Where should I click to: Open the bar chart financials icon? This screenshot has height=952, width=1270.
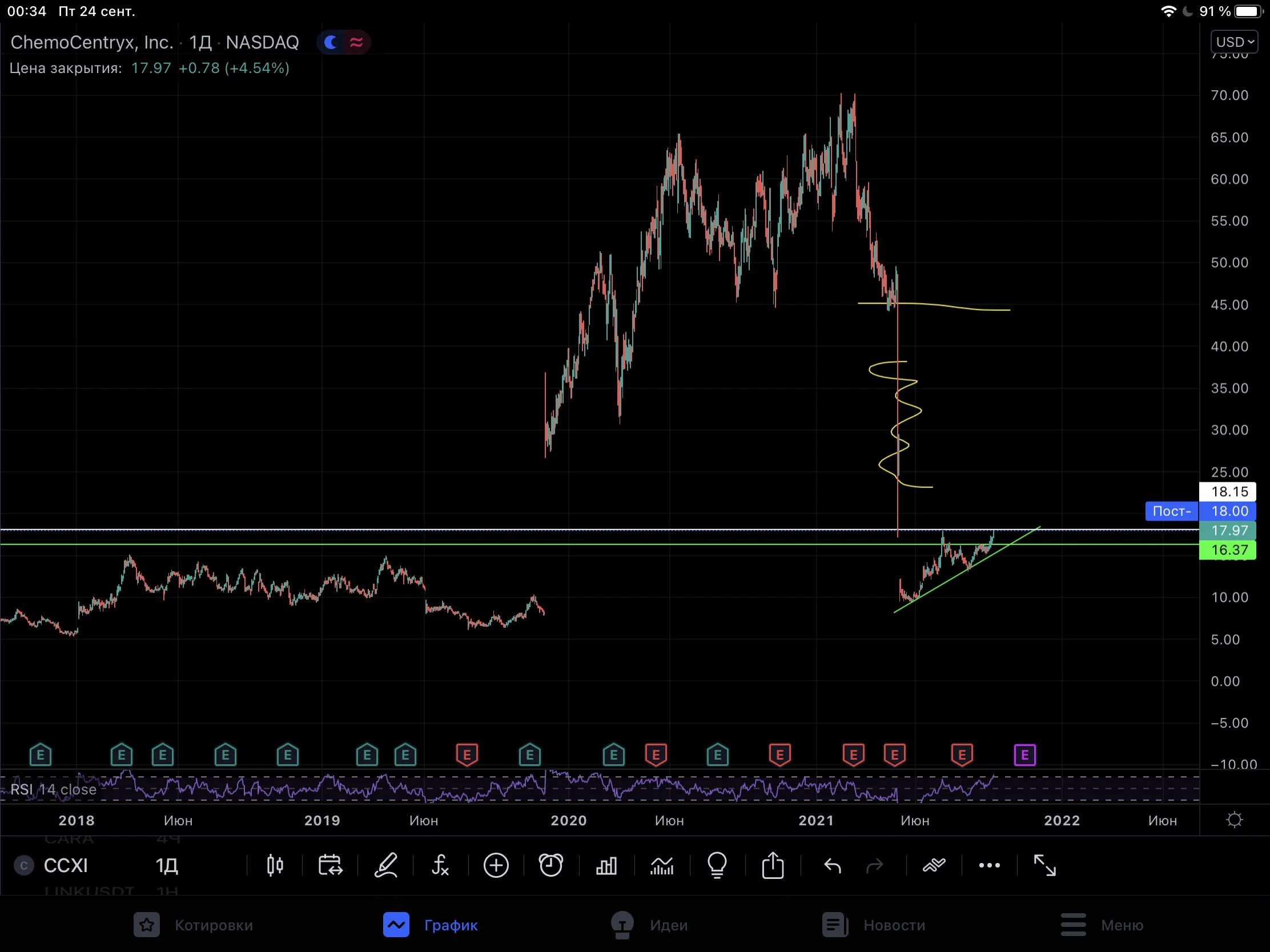[606, 865]
